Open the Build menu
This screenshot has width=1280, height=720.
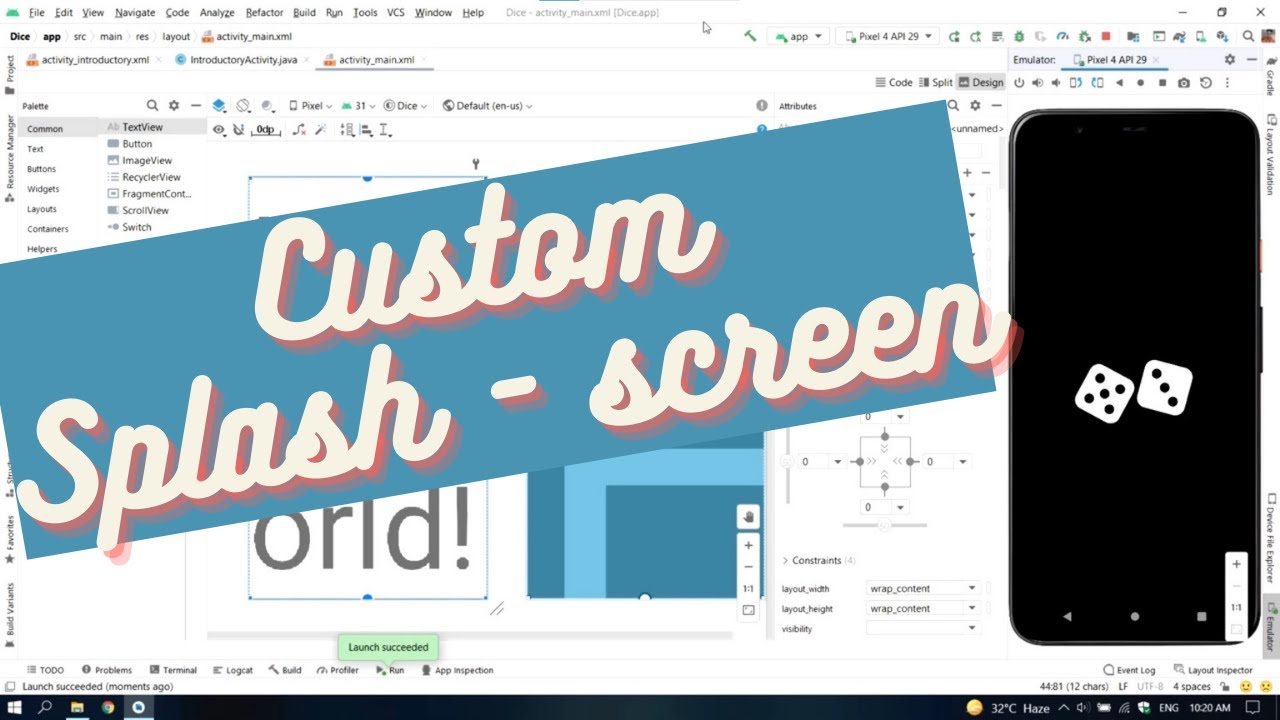304,12
